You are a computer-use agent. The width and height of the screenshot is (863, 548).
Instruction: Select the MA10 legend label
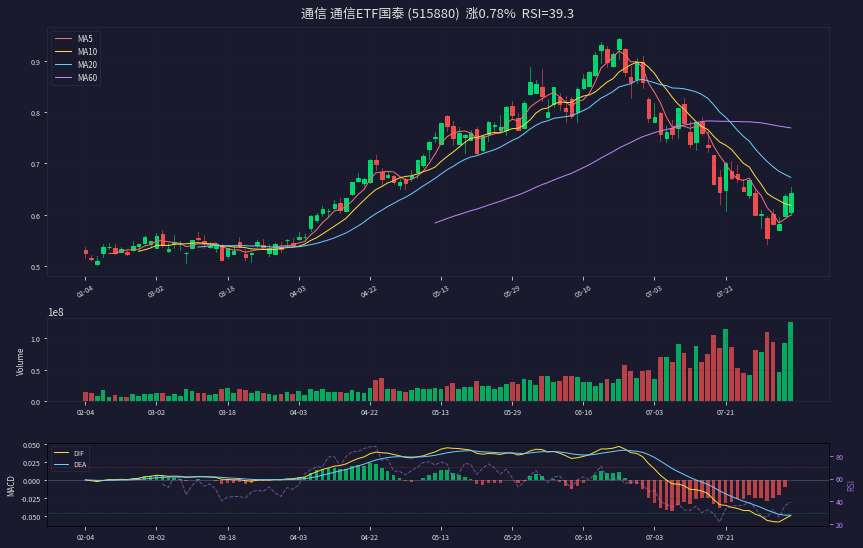(x=87, y=52)
